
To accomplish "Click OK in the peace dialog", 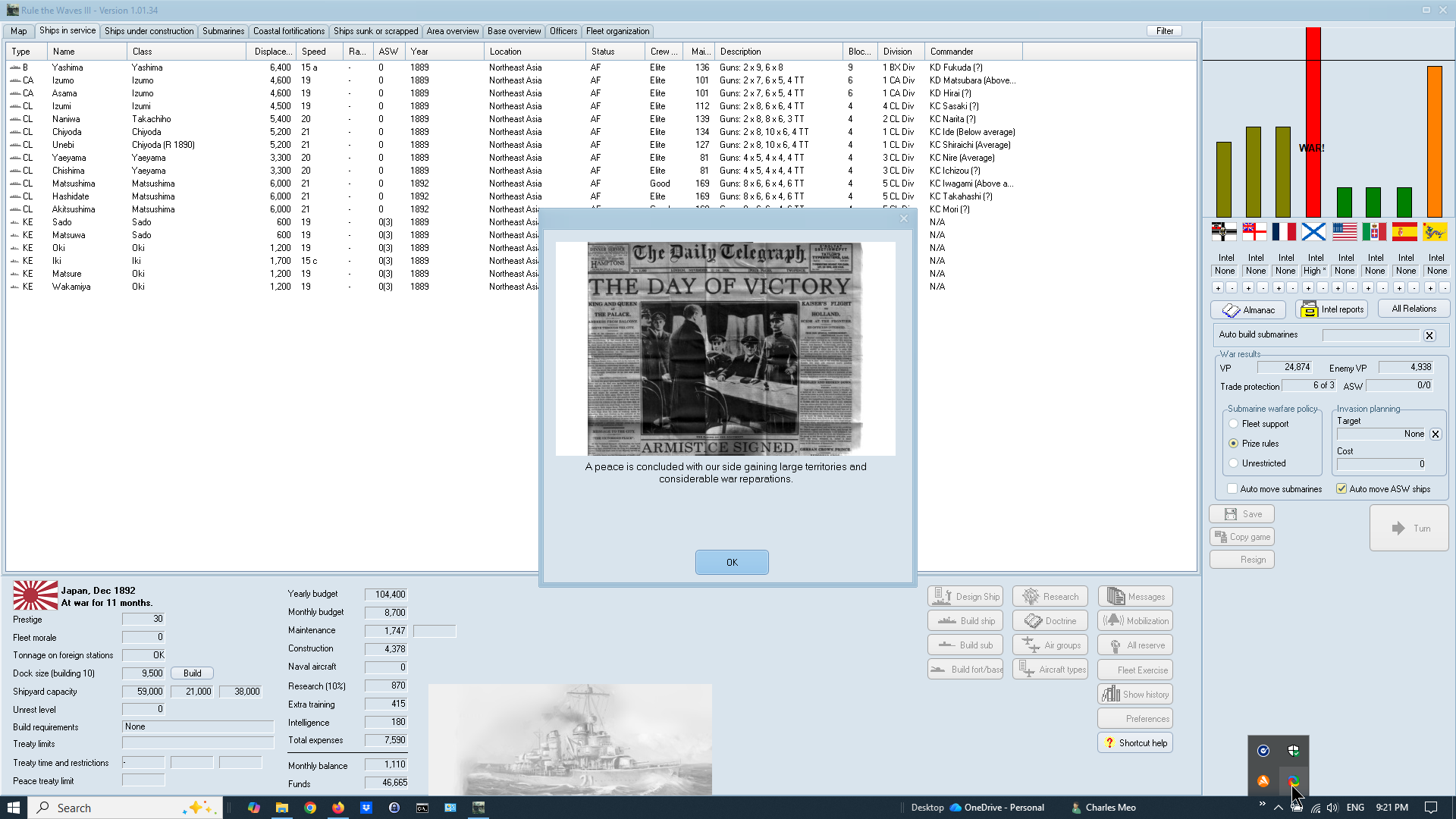I will coord(732,563).
